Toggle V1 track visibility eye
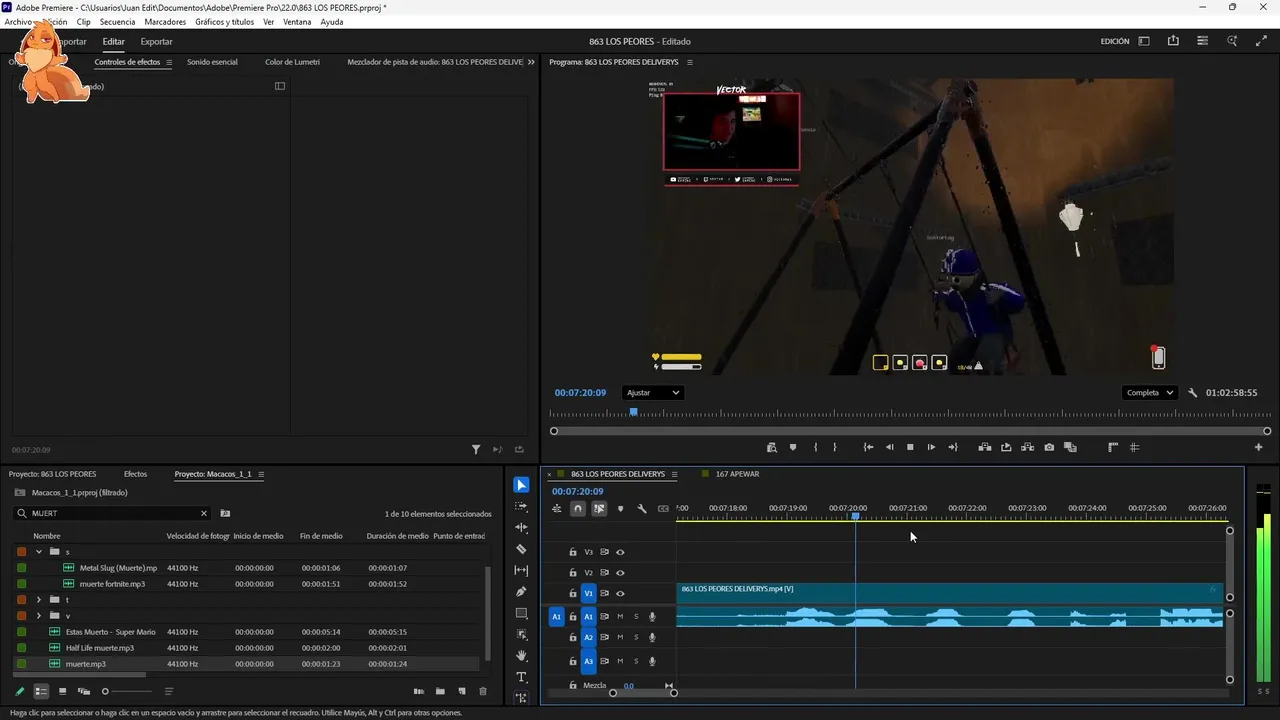The height and width of the screenshot is (720, 1280). pyautogui.click(x=620, y=594)
